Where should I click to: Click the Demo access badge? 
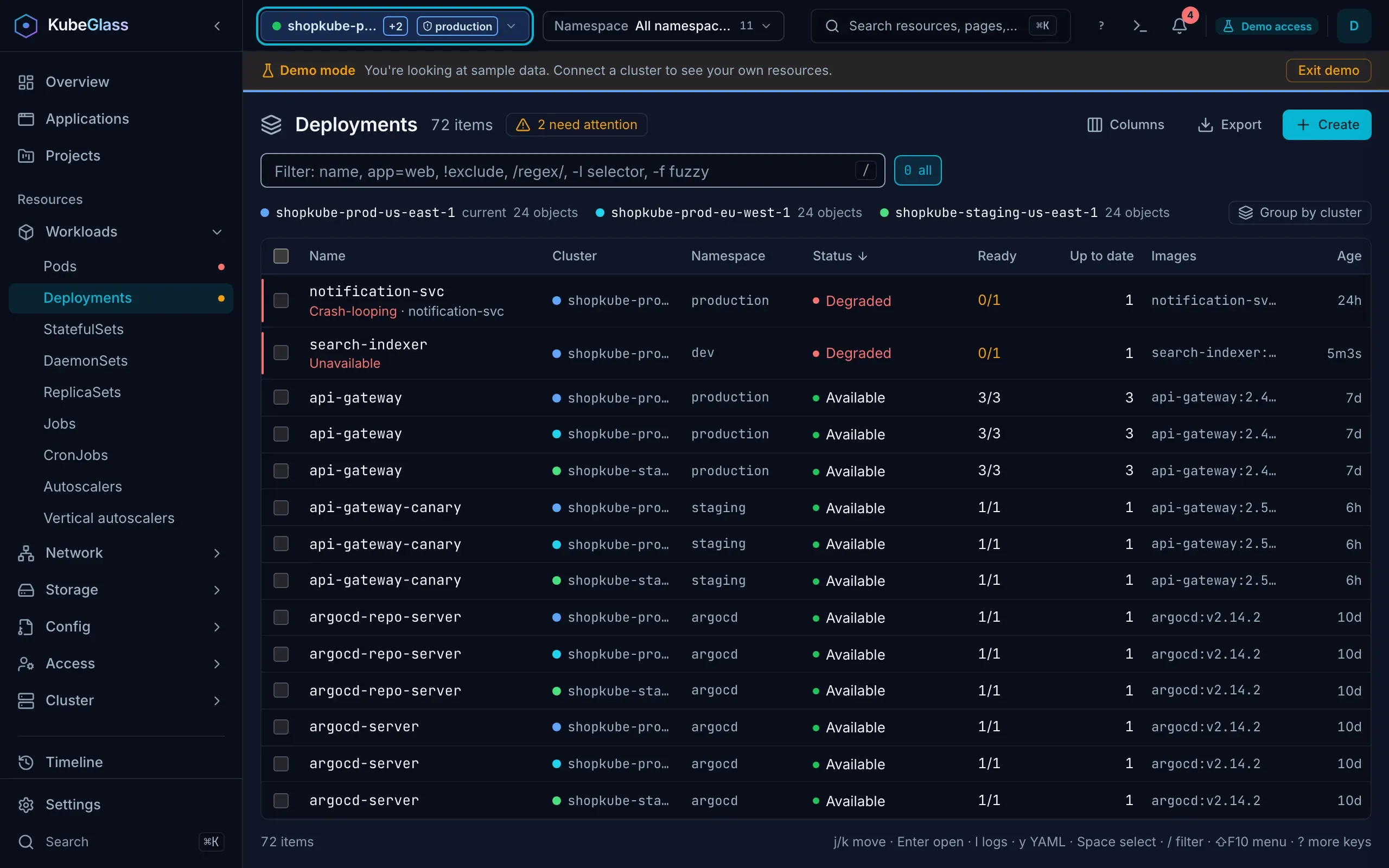pos(1267,26)
